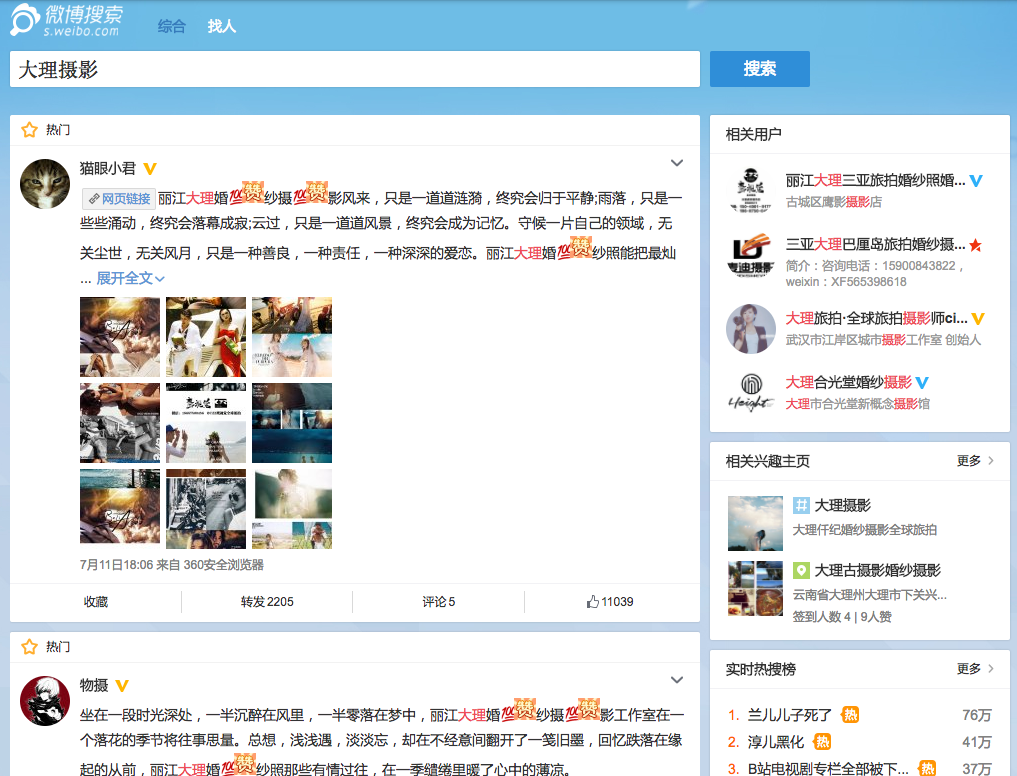Click the blue 搜索 button
This screenshot has height=776, width=1017.
pyautogui.click(x=760, y=69)
